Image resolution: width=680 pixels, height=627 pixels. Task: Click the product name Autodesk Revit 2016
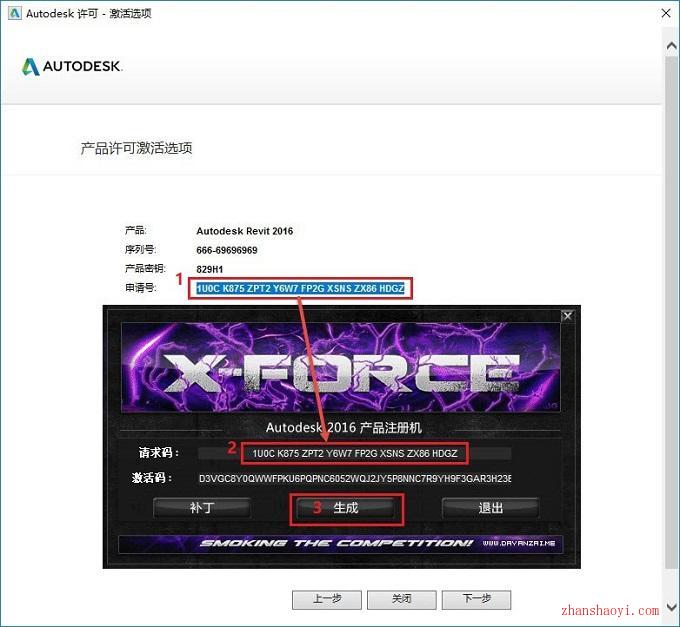click(x=245, y=231)
